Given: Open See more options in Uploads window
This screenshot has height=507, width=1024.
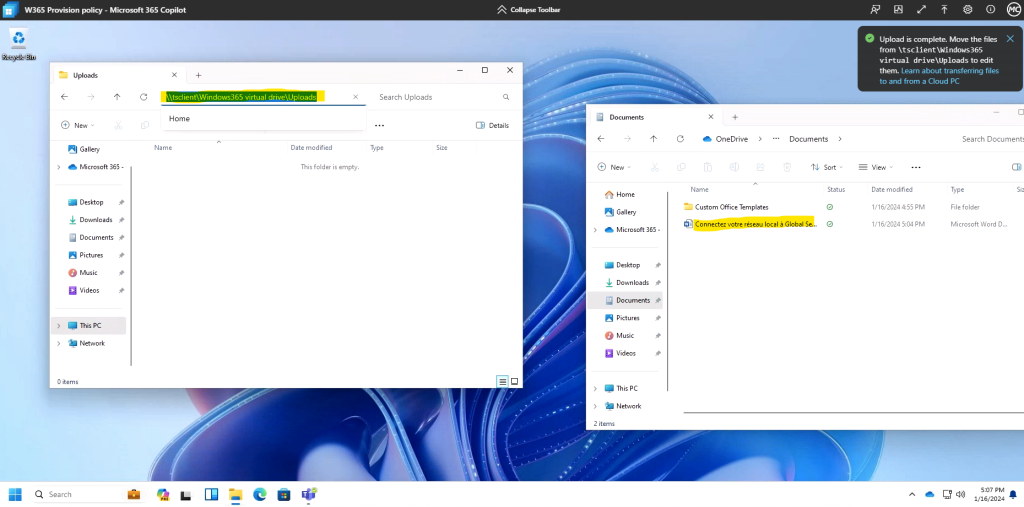Looking at the screenshot, I should click(x=379, y=125).
